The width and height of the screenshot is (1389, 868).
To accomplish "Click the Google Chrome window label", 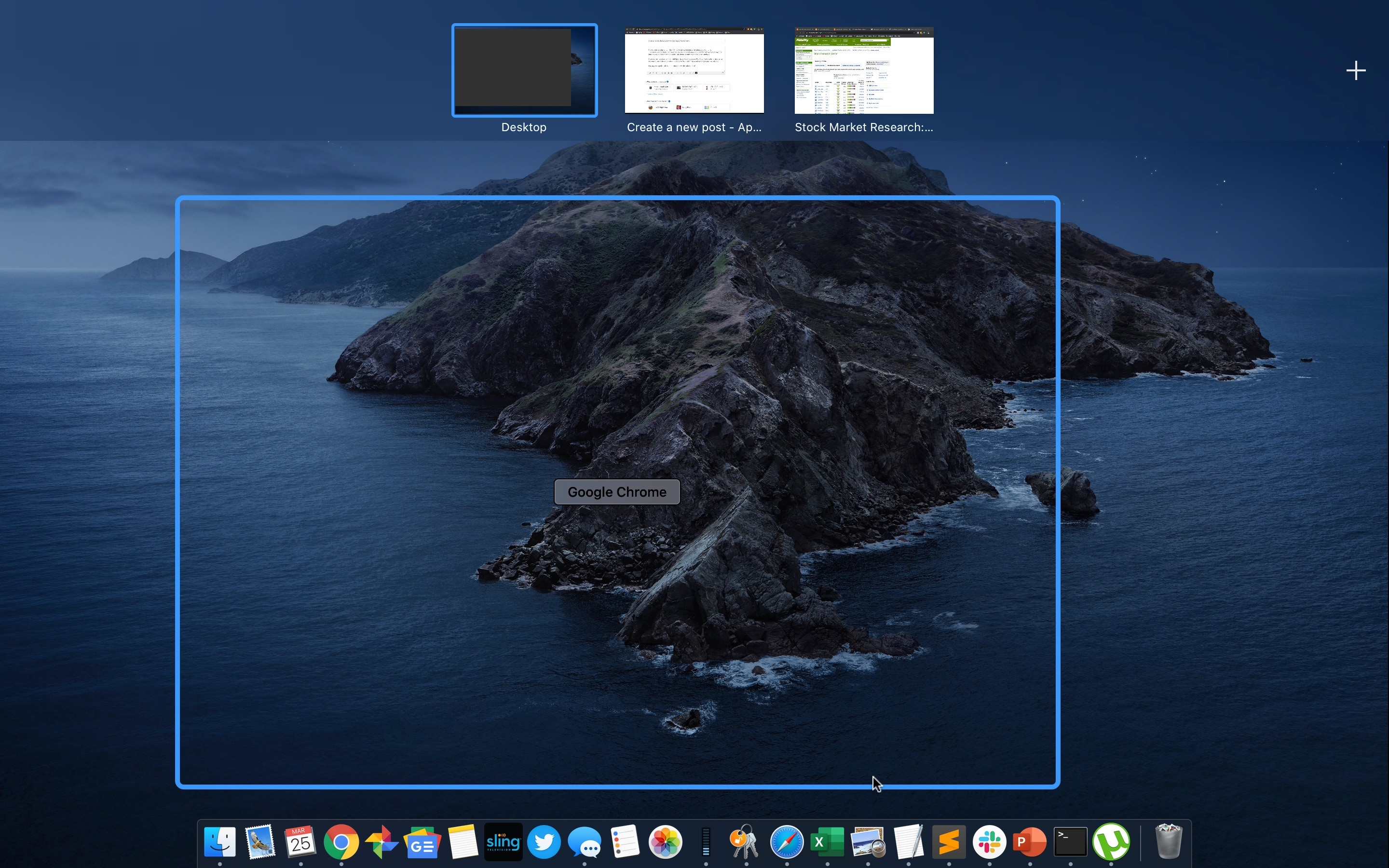I will click(x=617, y=492).
